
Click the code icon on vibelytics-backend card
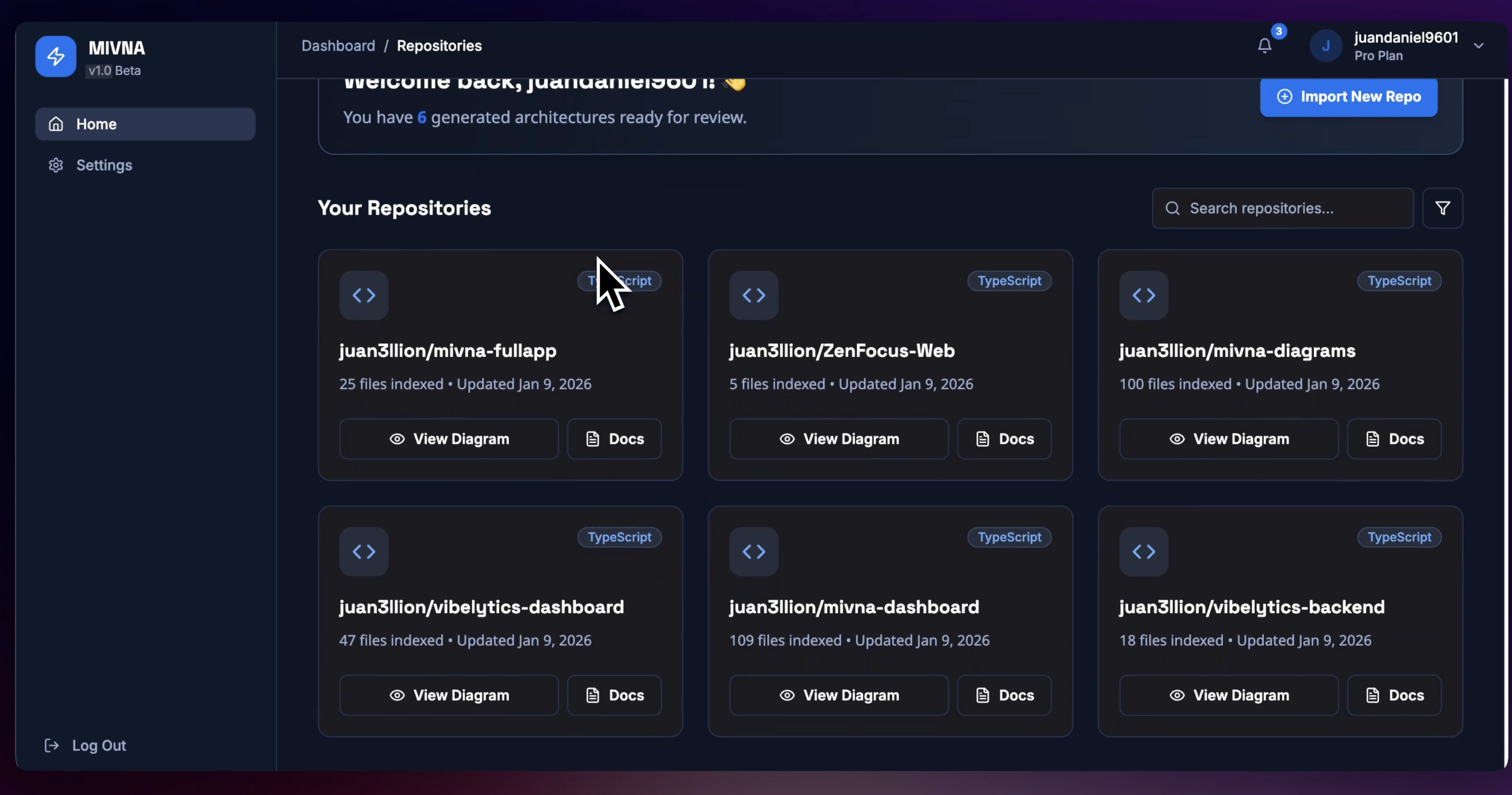pos(1143,551)
